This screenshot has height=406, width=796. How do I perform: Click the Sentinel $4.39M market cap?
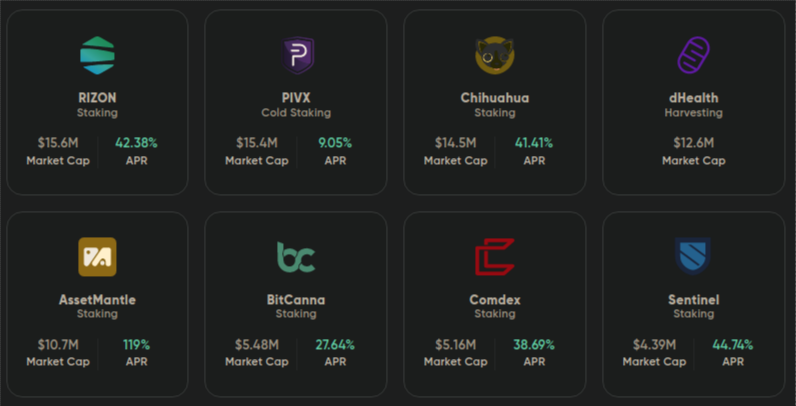(x=654, y=345)
